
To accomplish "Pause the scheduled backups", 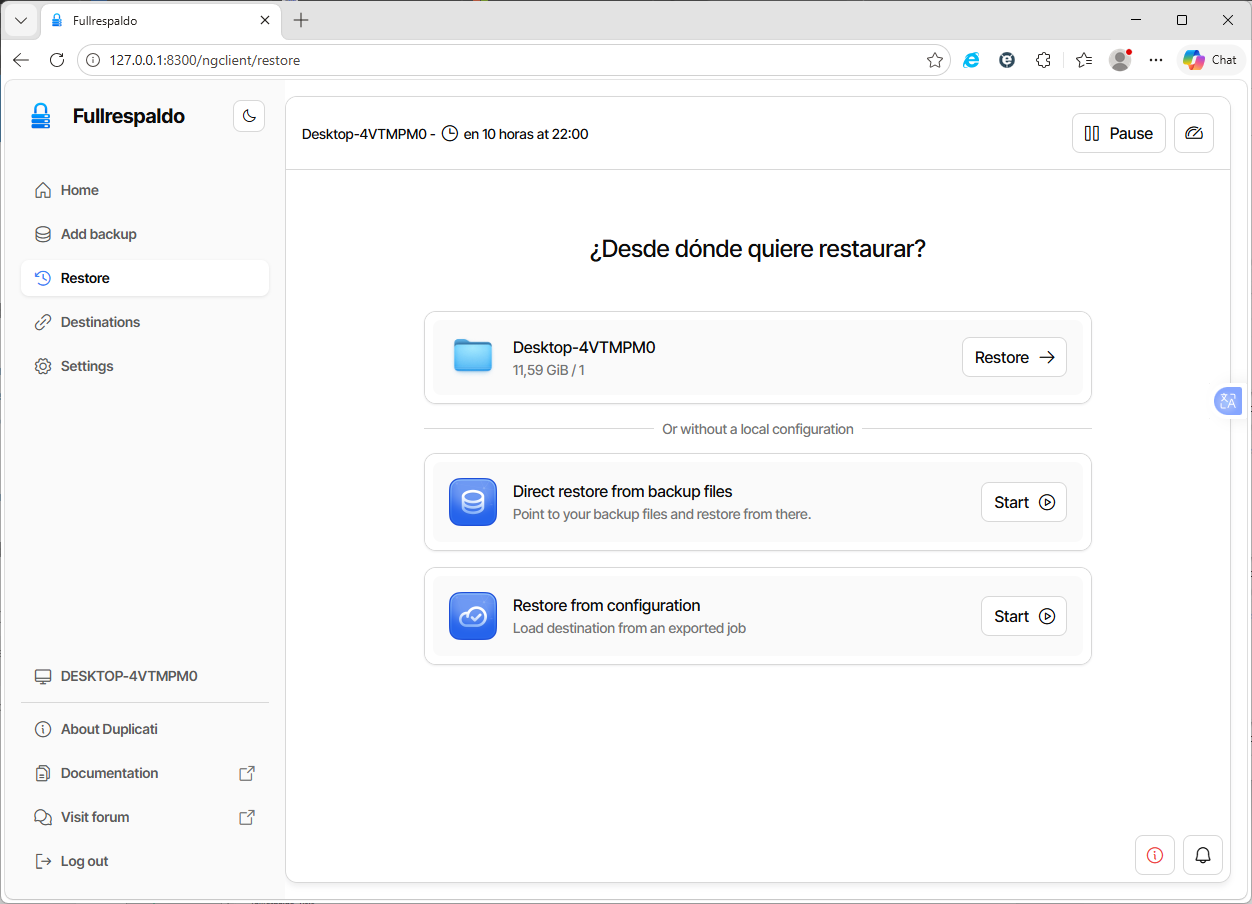I will click(1118, 133).
